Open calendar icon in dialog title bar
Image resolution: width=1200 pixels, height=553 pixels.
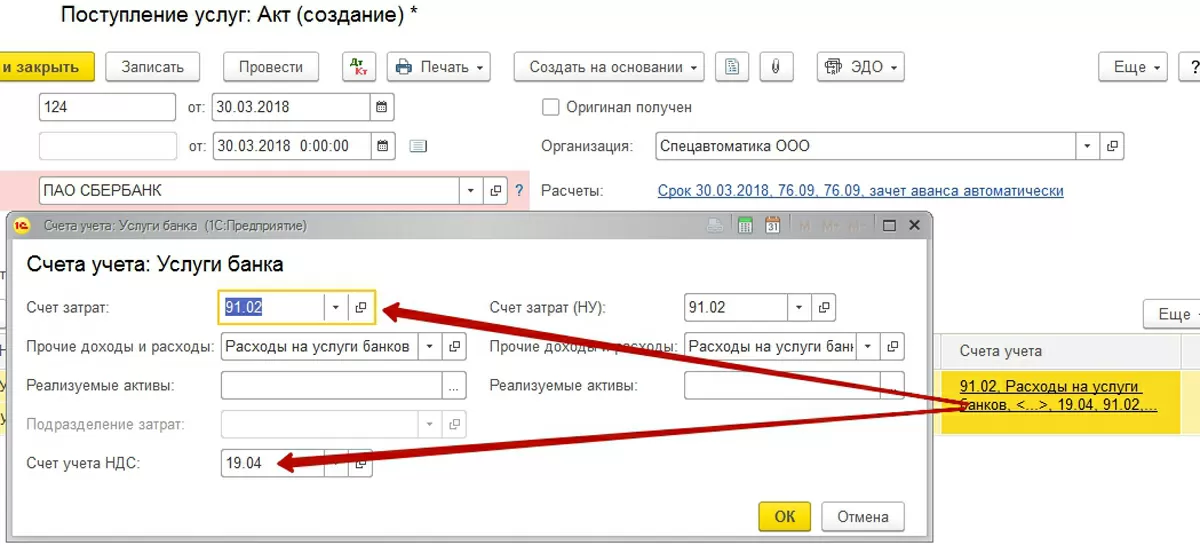[x=772, y=226]
